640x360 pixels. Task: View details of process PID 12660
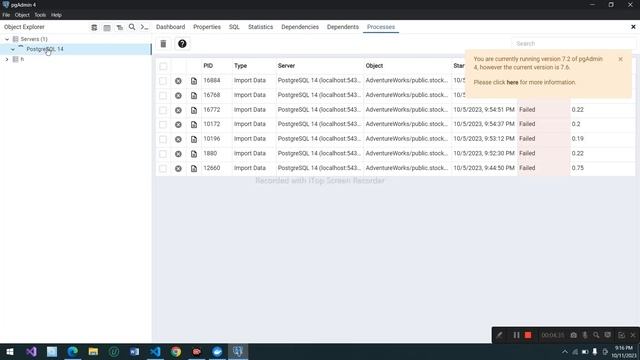click(194, 169)
